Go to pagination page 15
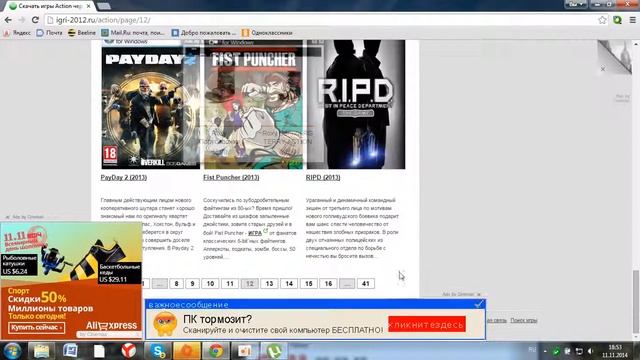The height and width of the screenshot is (360, 640). (x=309, y=284)
